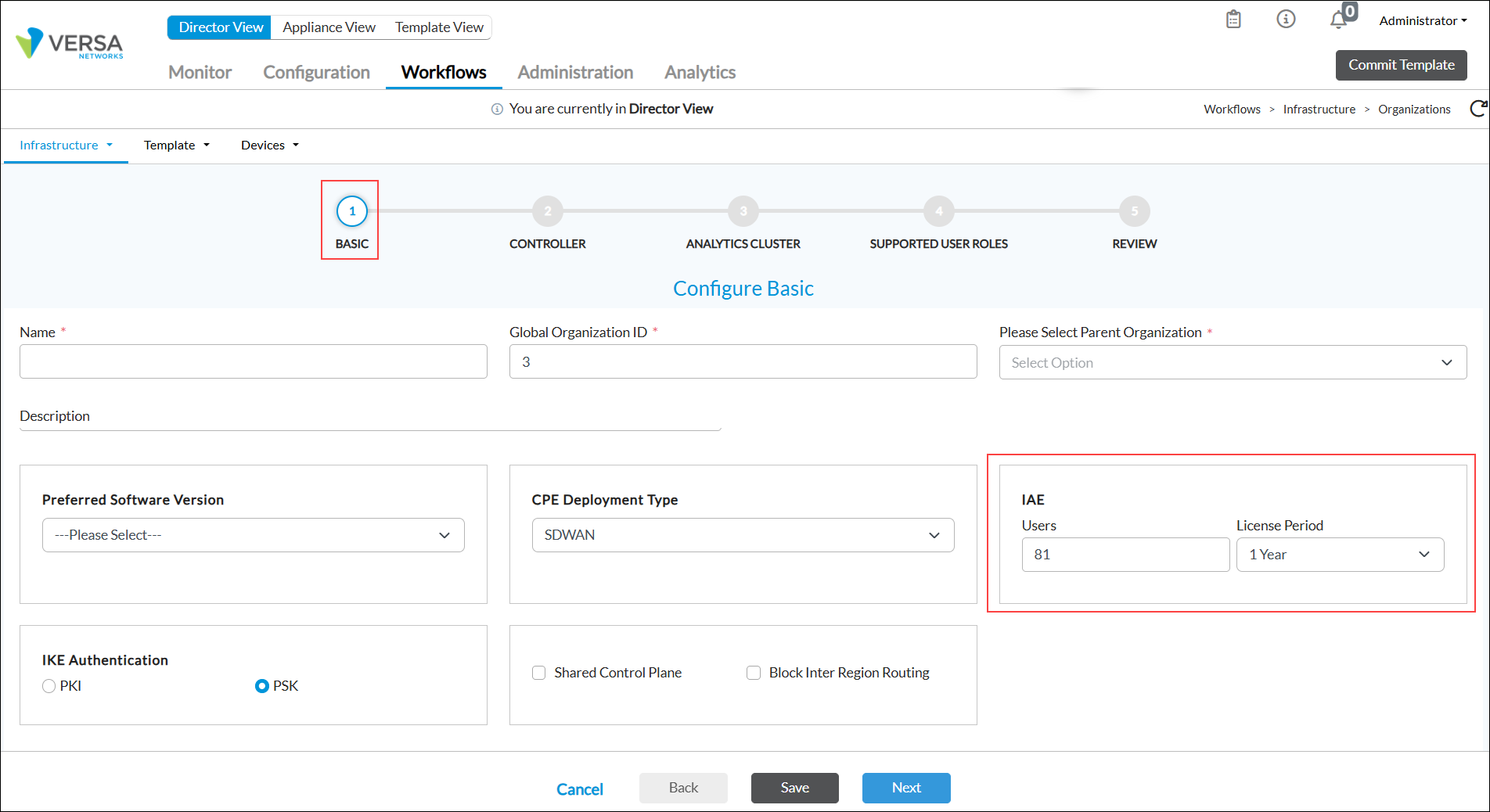
Task: Open the clipboard tasks icon
Action: [x=1233, y=20]
